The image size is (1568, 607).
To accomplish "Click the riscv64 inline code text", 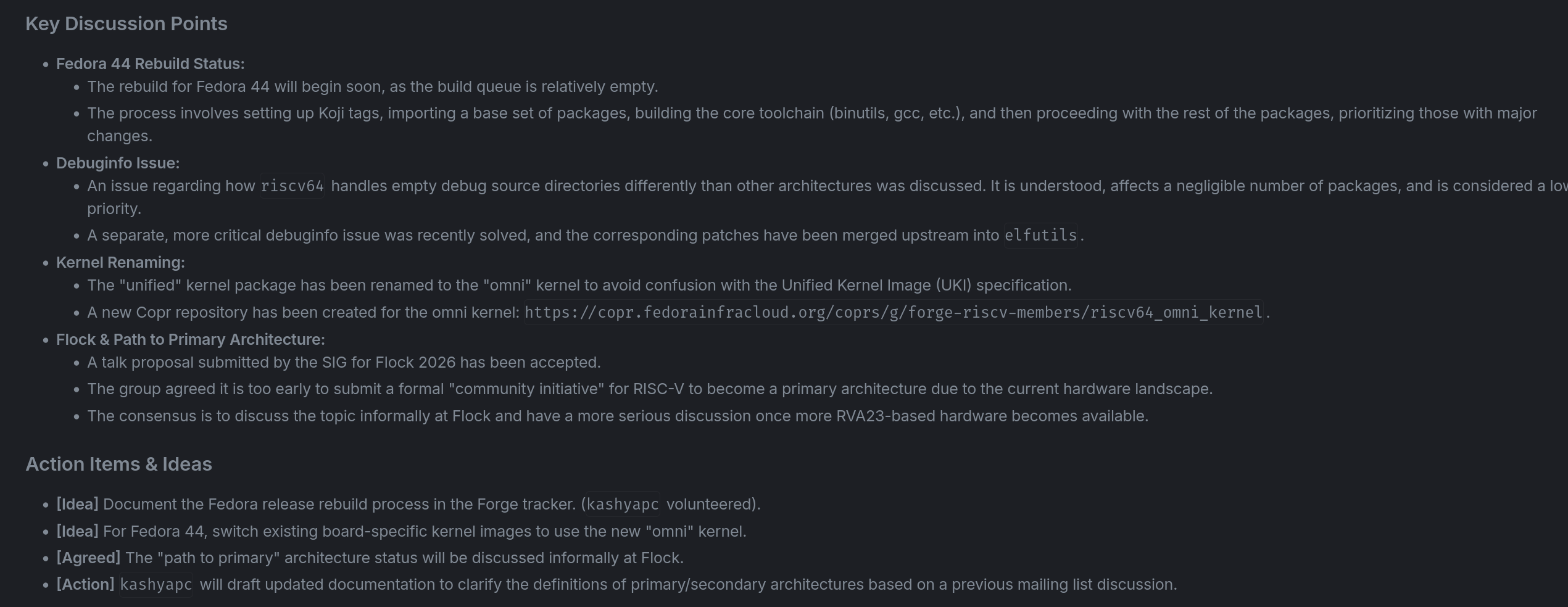I will click(292, 186).
